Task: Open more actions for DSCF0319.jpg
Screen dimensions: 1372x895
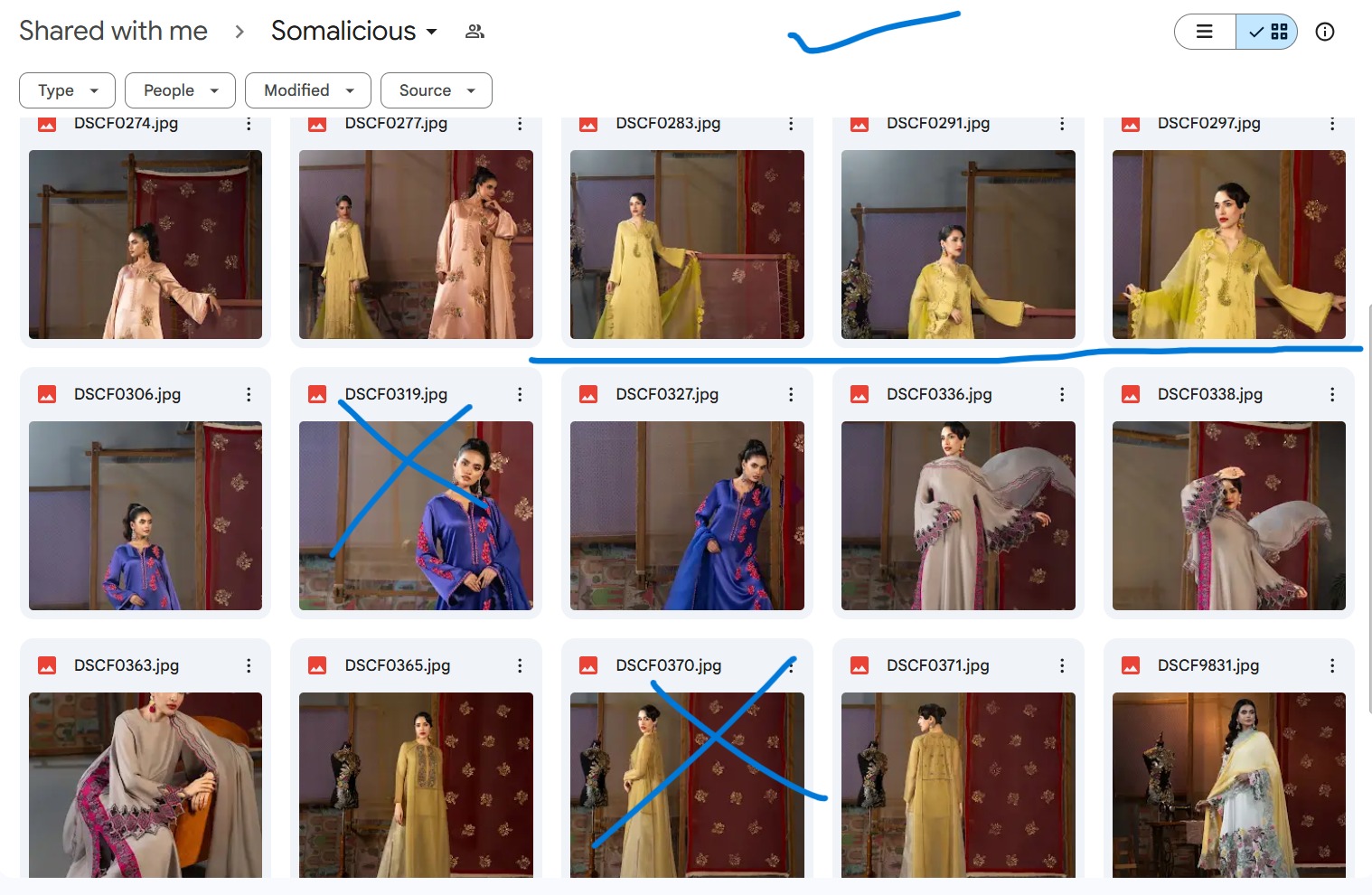Action: (x=520, y=394)
